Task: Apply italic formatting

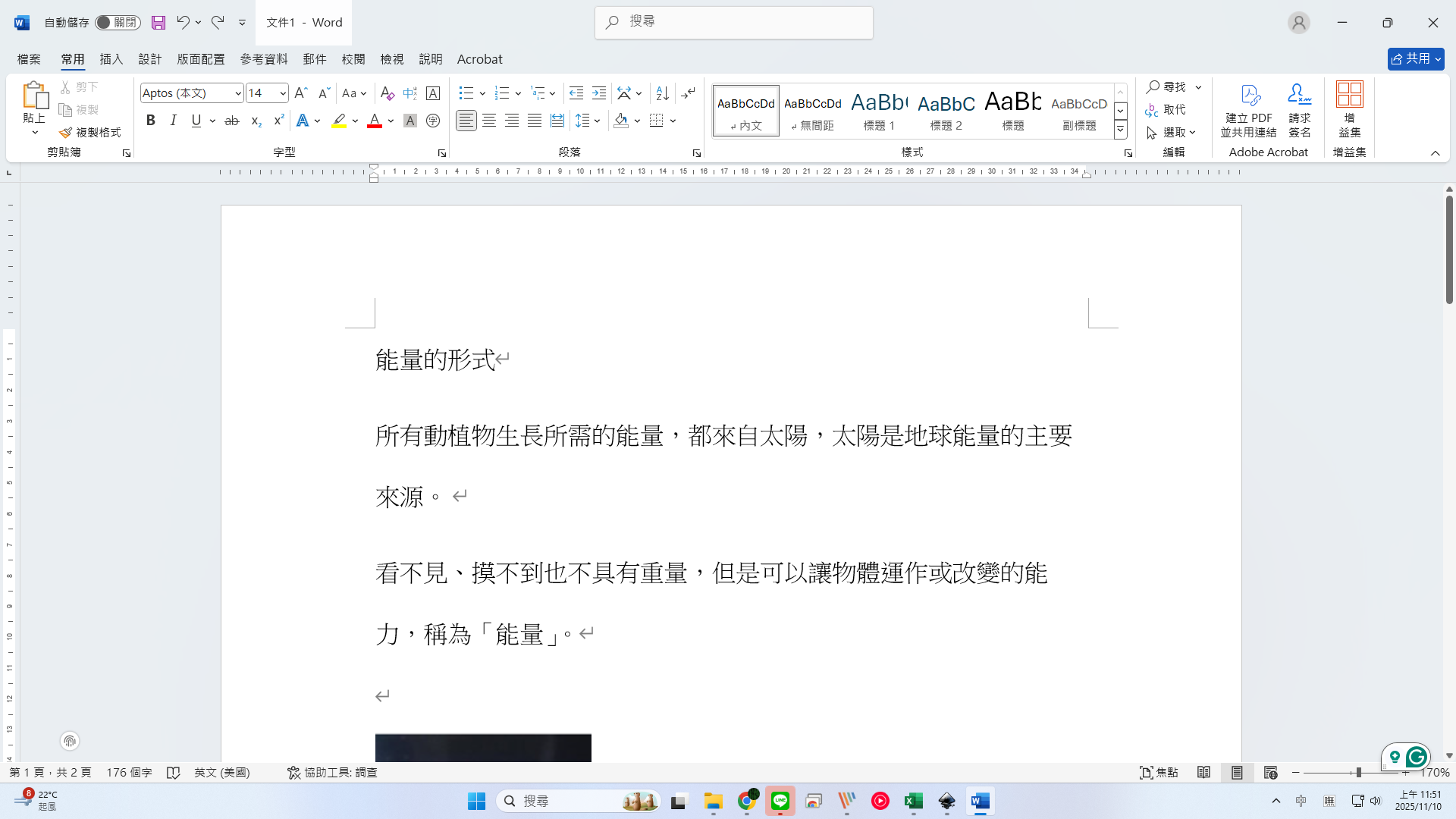Action: pos(174,121)
